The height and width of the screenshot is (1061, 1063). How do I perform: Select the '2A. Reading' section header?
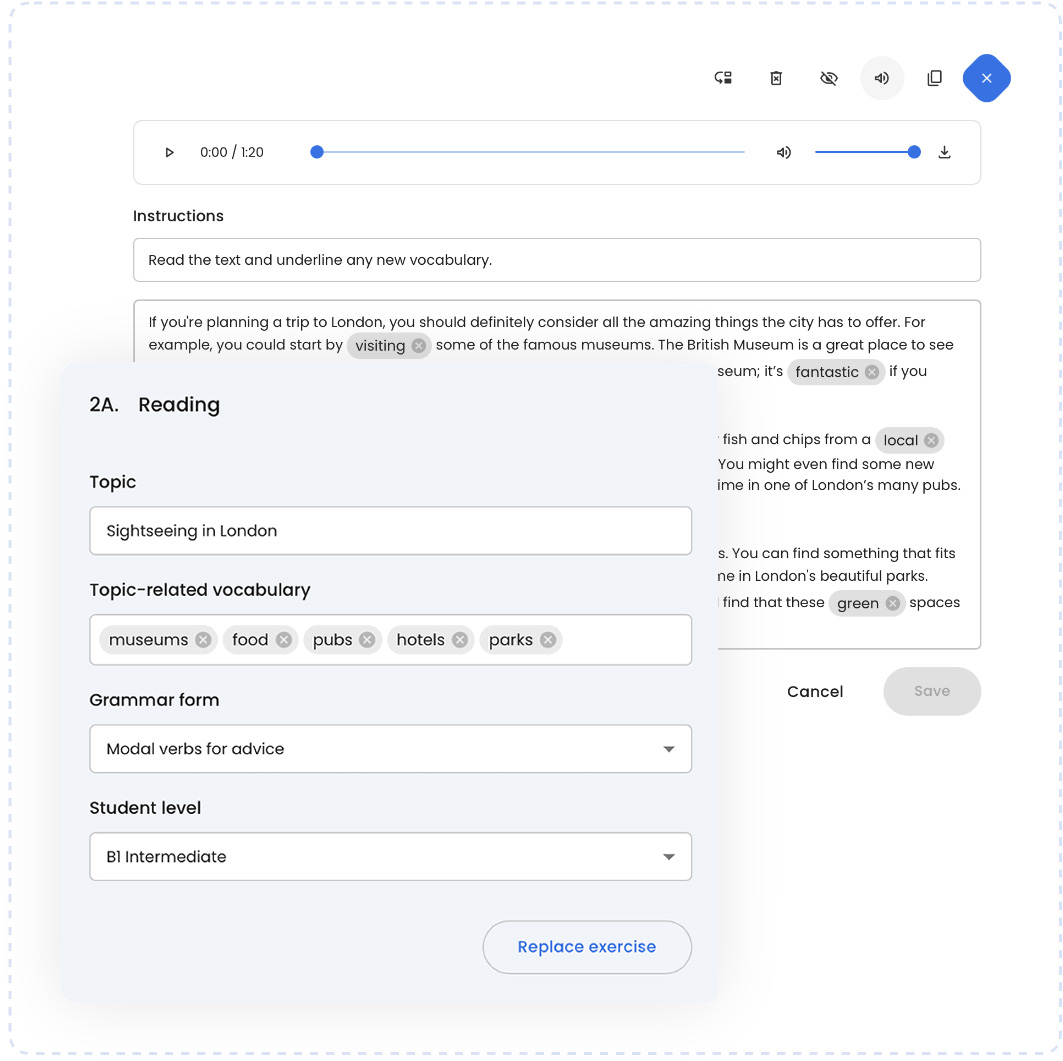152,405
